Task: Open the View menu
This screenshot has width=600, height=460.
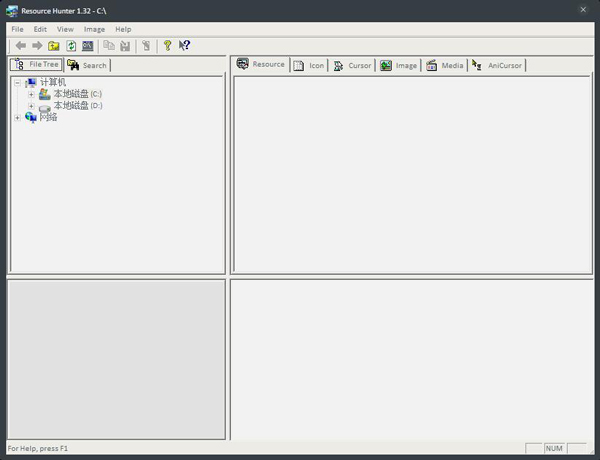Action: (65, 29)
